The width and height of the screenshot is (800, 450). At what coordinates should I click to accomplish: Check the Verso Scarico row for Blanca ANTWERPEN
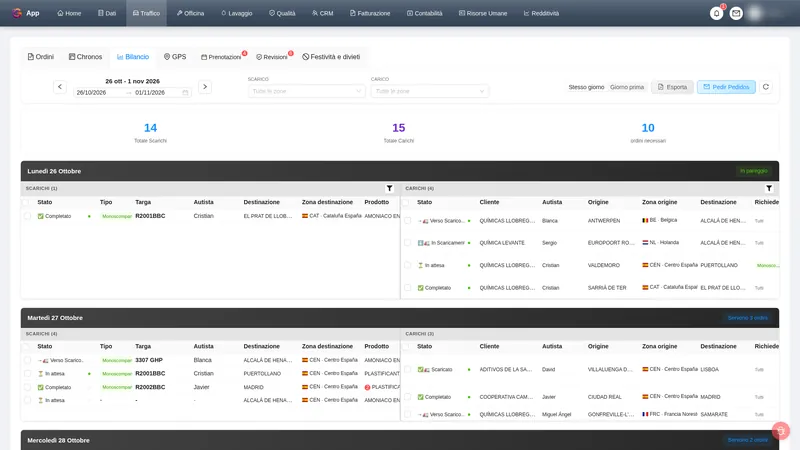(407, 220)
